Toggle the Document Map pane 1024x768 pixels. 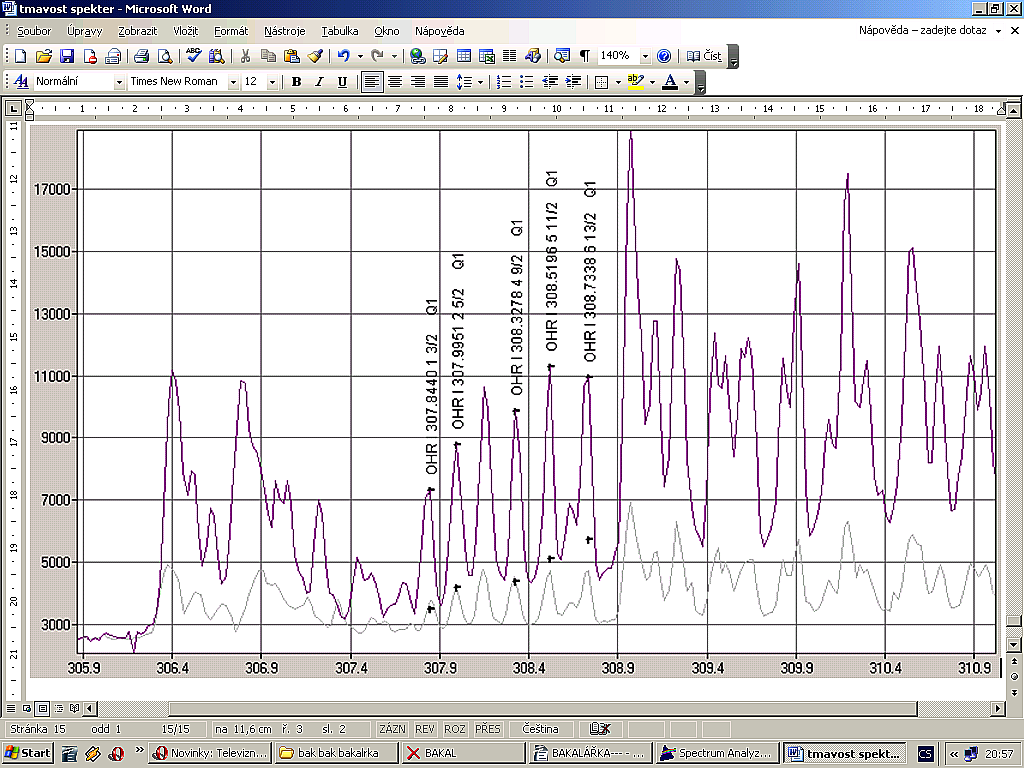click(x=562, y=56)
